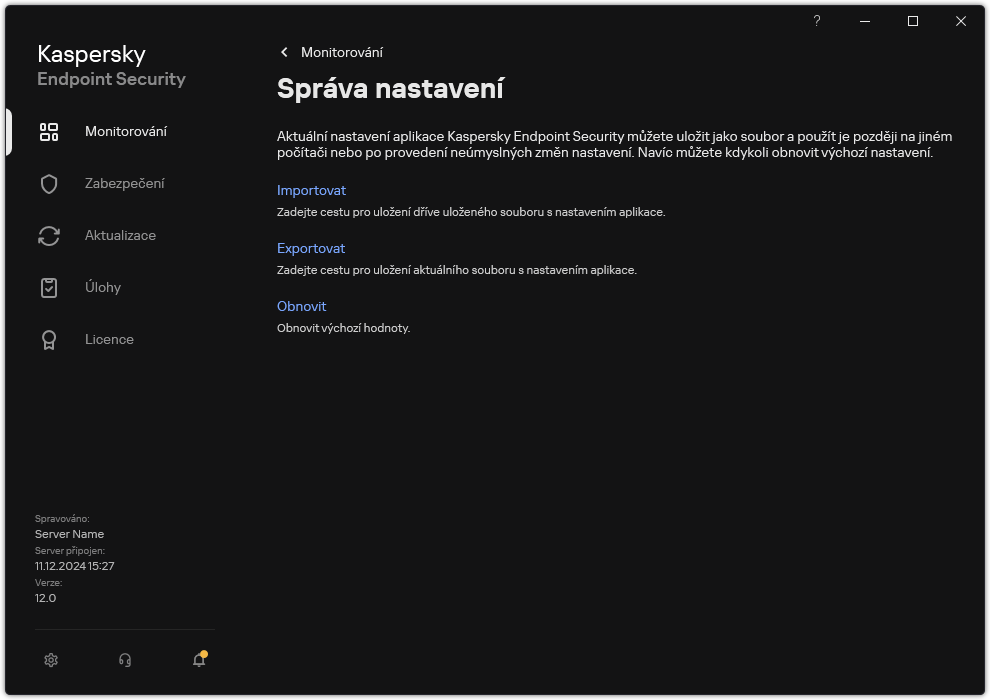
Task: Go back using the Monitorování breadcrumb chevron
Action: click(283, 52)
